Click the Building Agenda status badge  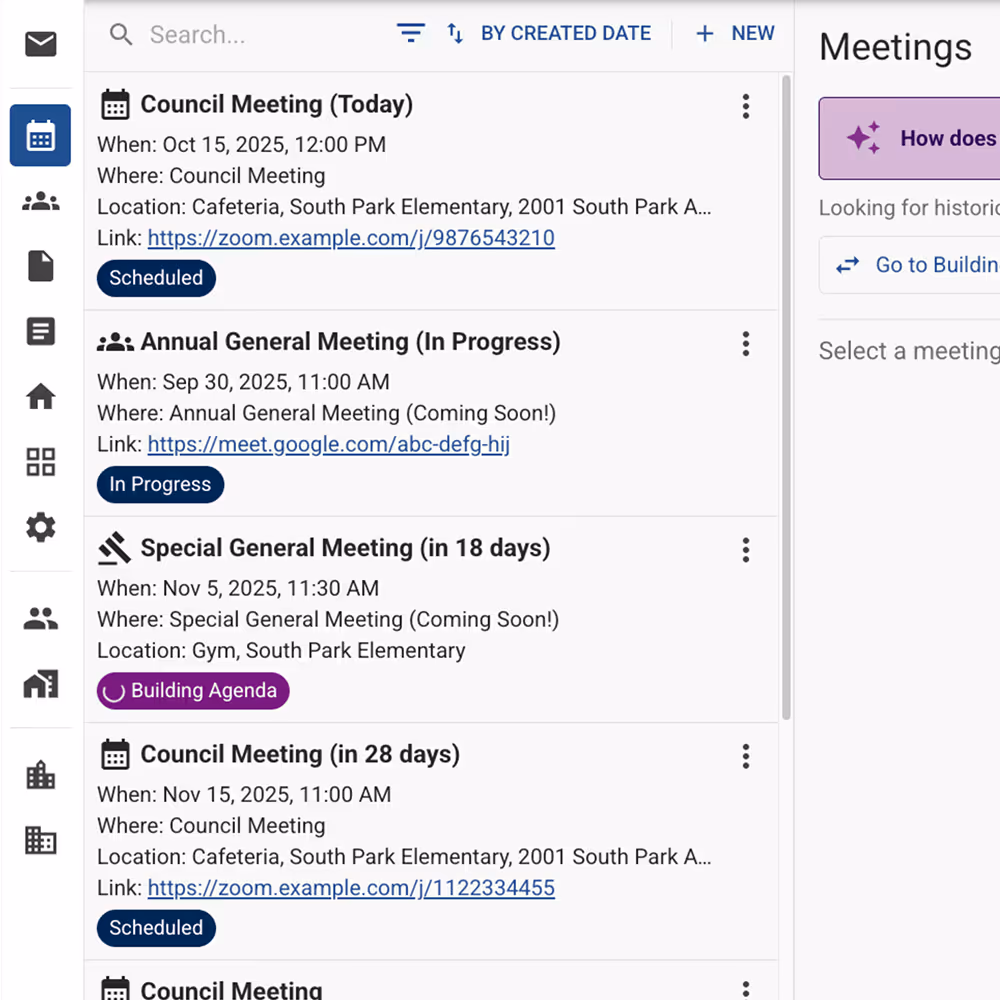pyautogui.click(x=193, y=691)
